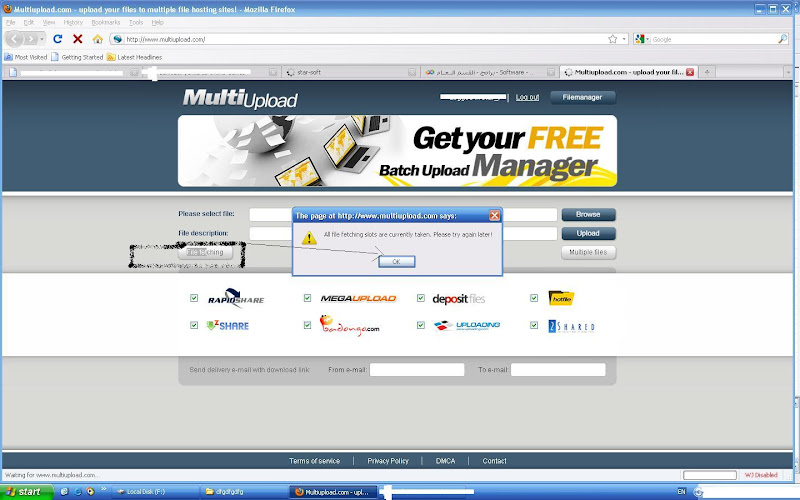Open the File menu
Viewport: 800px width, 500px height.
click(11, 22)
